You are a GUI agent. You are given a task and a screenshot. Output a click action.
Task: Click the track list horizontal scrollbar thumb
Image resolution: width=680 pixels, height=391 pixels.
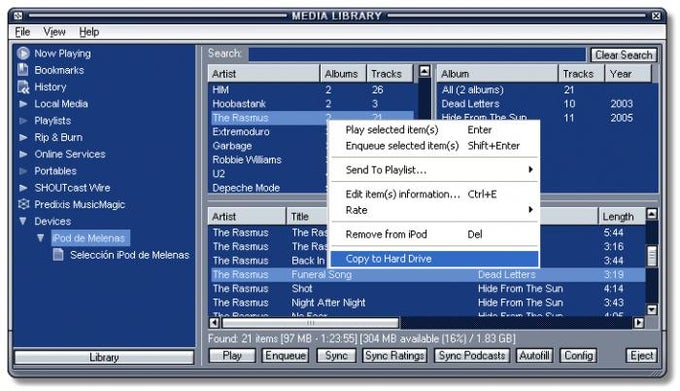[311, 323]
